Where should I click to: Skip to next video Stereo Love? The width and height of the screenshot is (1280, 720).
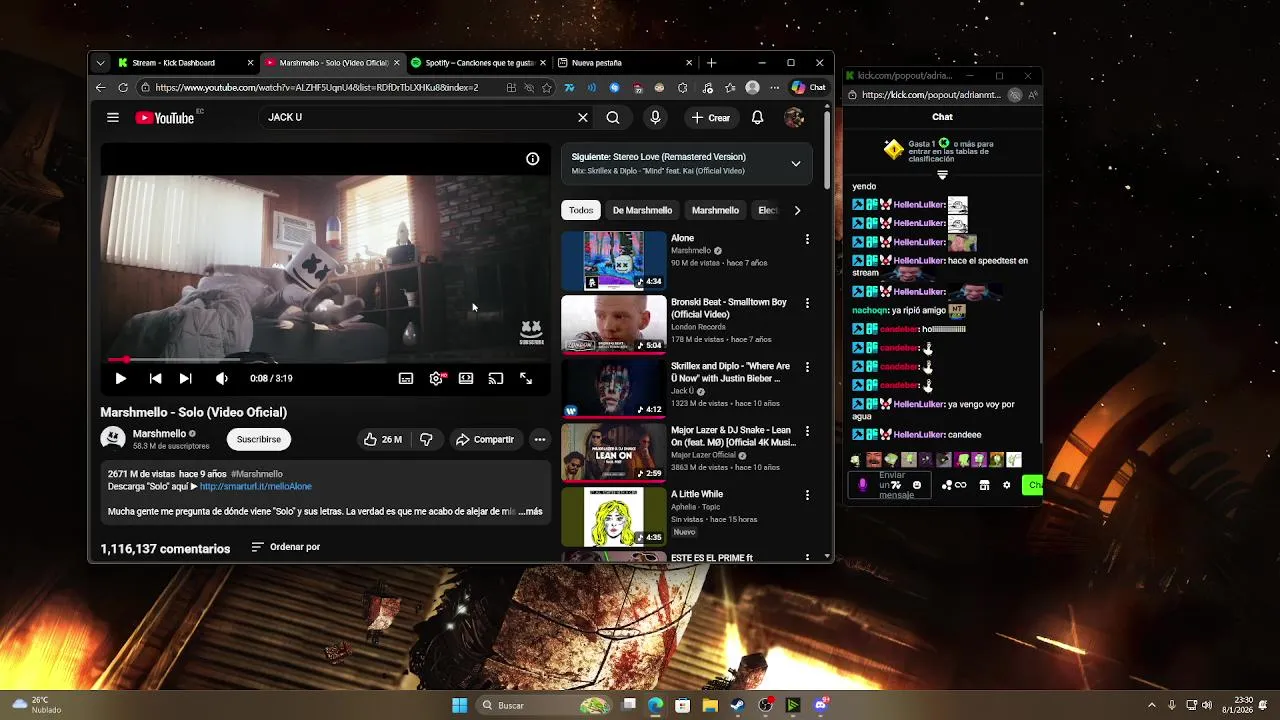[185, 379]
